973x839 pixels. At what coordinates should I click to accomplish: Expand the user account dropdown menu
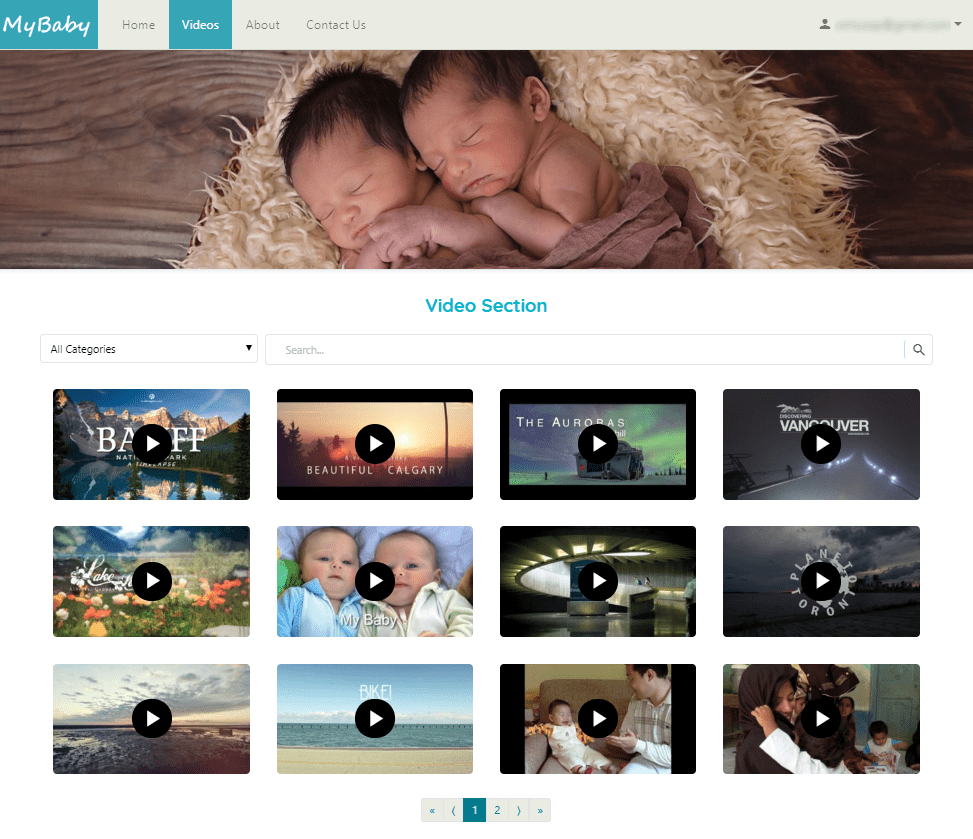890,25
